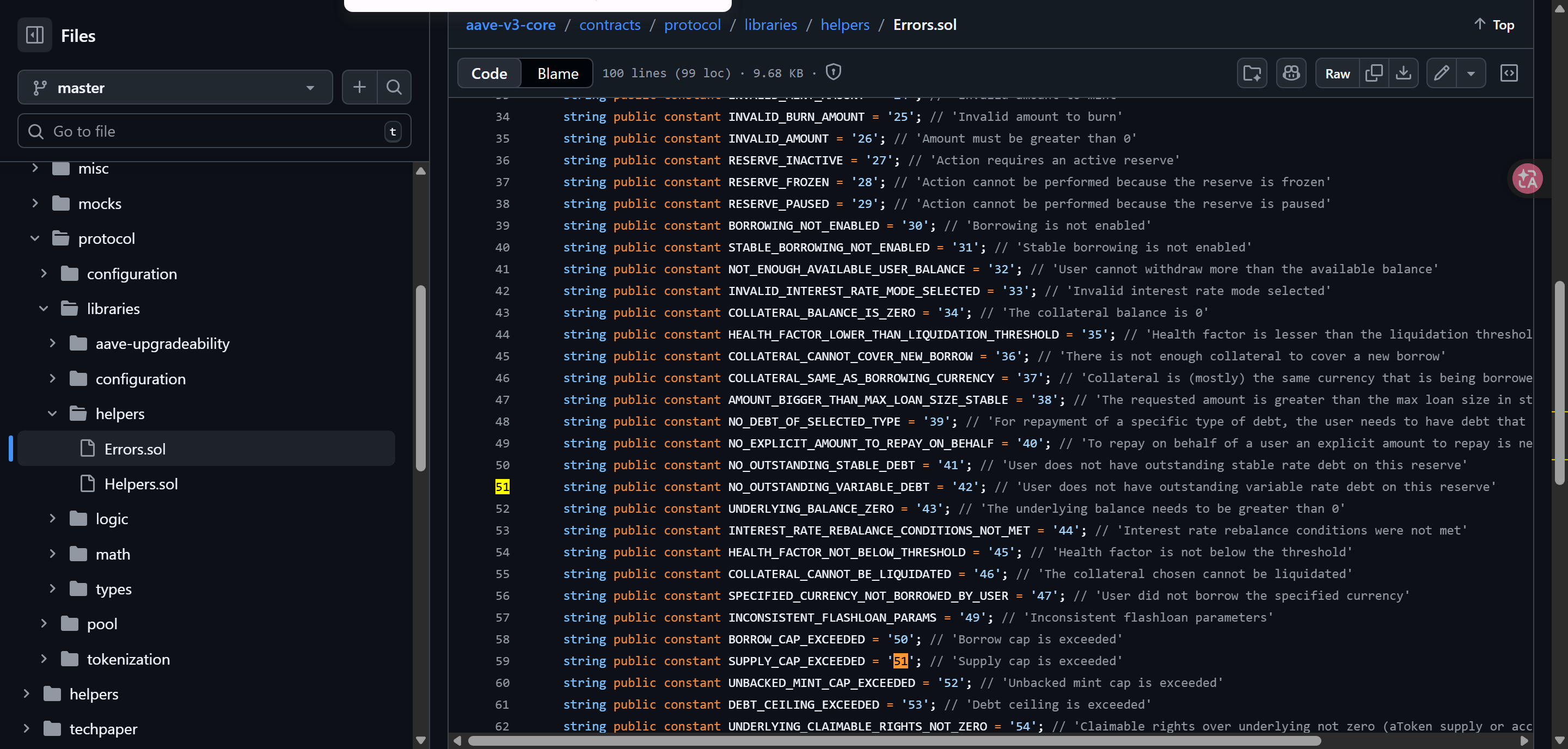Image resolution: width=1568 pixels, height=749 pixels.
Task: Download raw file icon
Action: coord(1403,73)
